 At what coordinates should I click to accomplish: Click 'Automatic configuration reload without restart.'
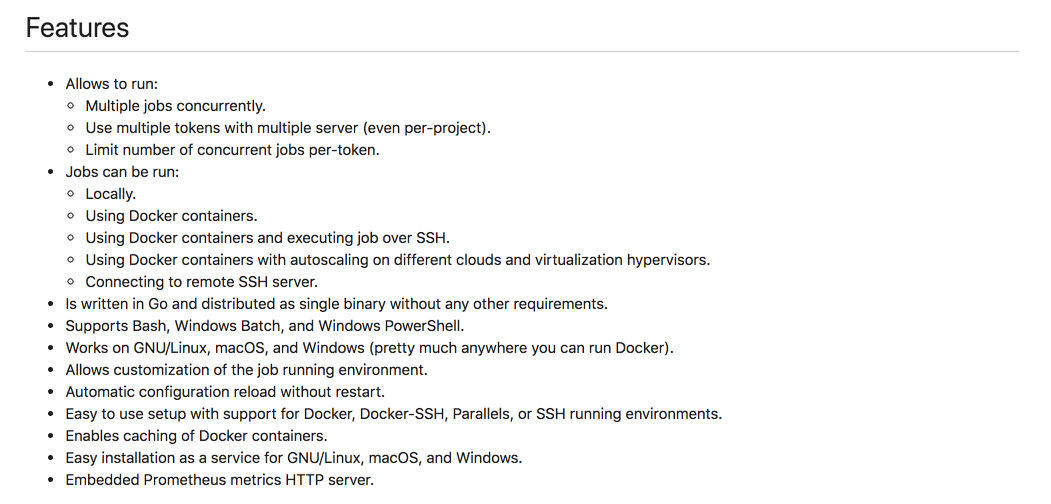click(x=225, y=392)
